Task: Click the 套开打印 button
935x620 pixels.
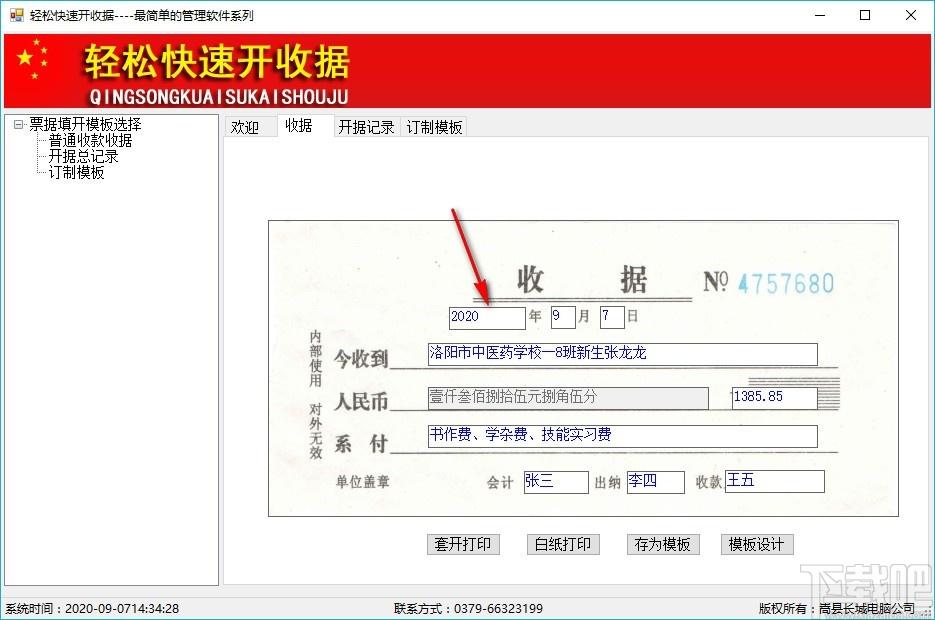Action: coord(462,544)
